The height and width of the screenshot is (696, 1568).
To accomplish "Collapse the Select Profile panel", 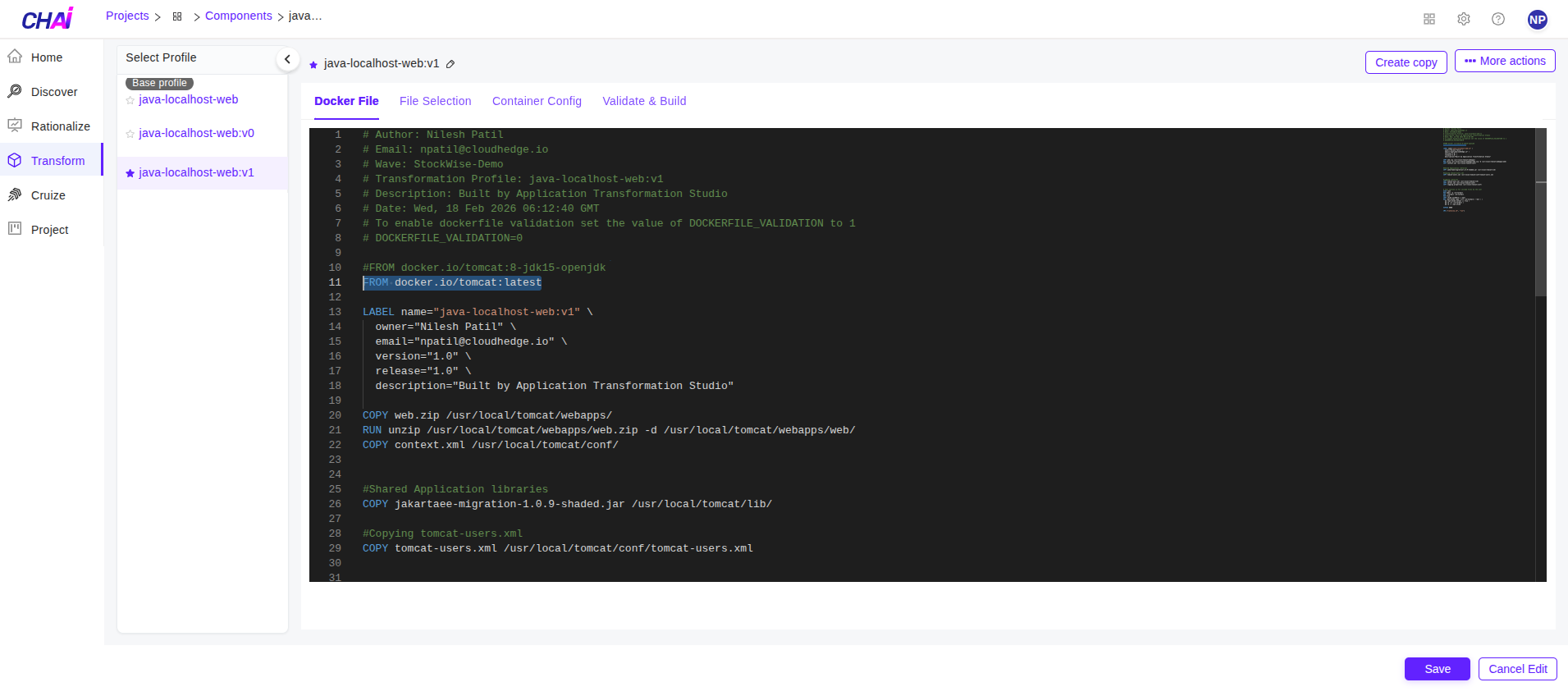I will click(x=287, y=59).
